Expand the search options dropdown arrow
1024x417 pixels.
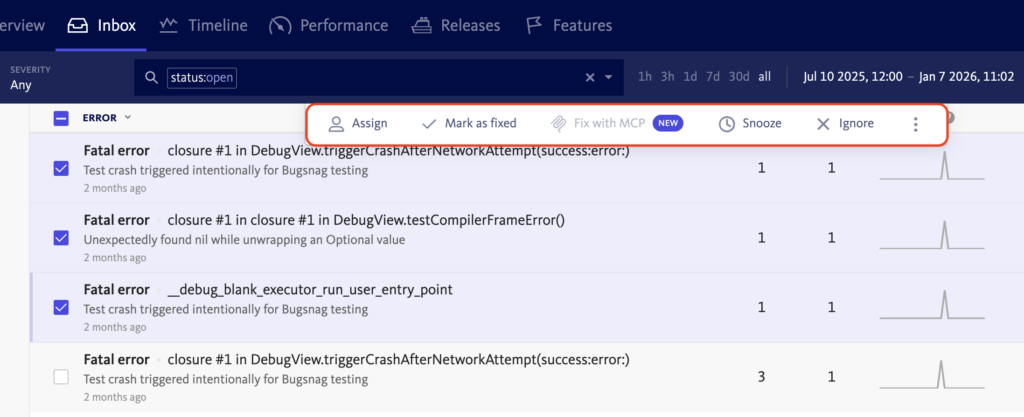[609, 78]
